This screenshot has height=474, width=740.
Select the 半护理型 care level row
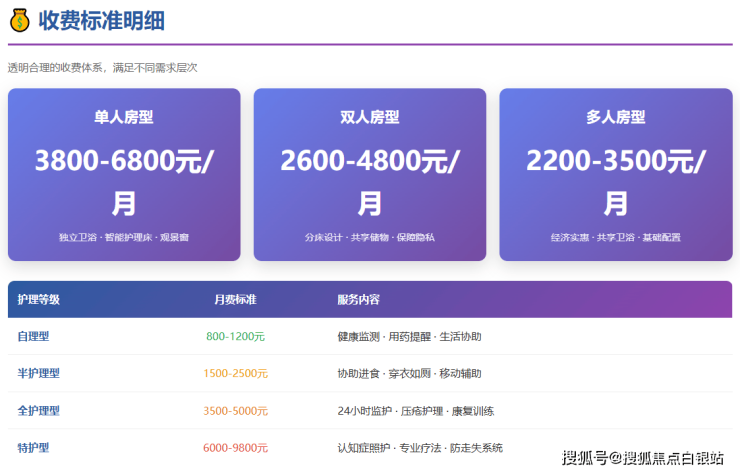(39, 373)
